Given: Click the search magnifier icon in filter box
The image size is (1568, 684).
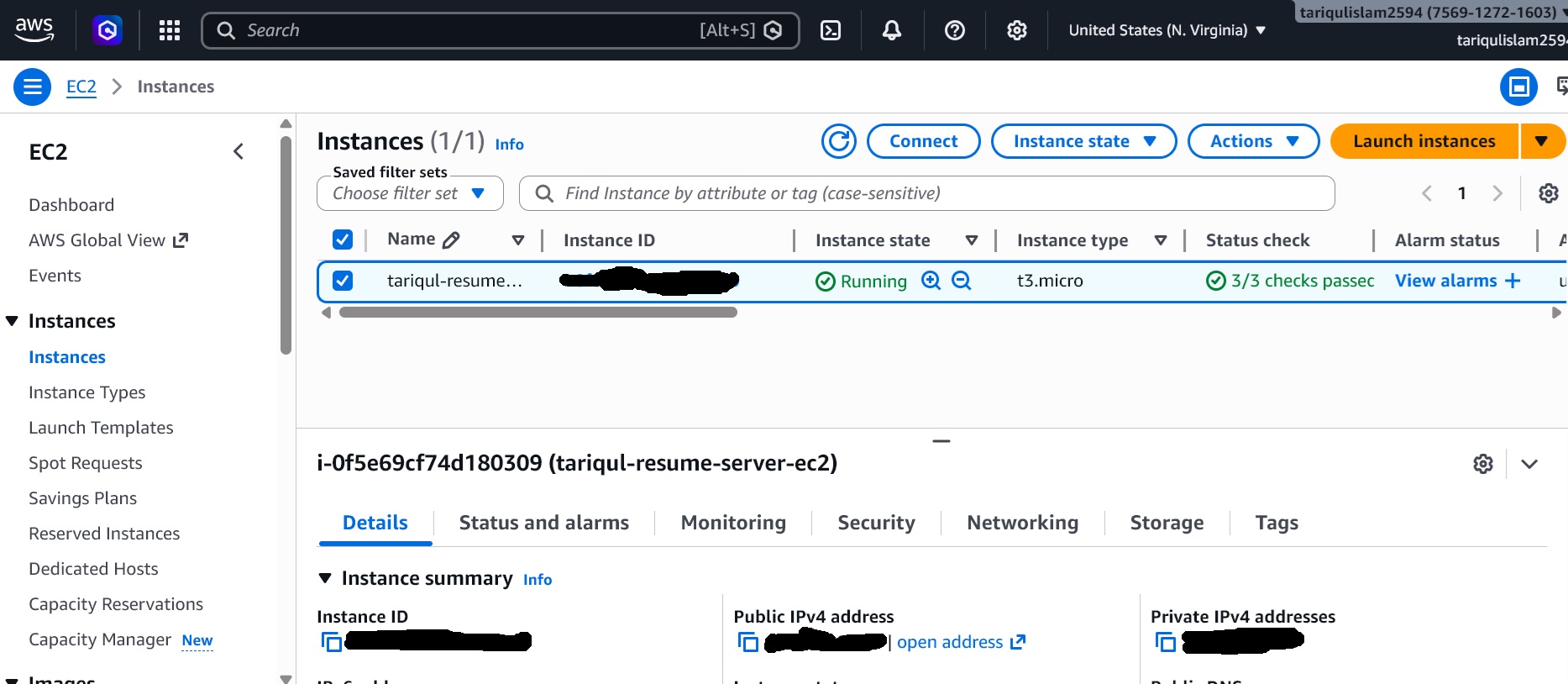Looking at the screenshot, I should point(544,193).
